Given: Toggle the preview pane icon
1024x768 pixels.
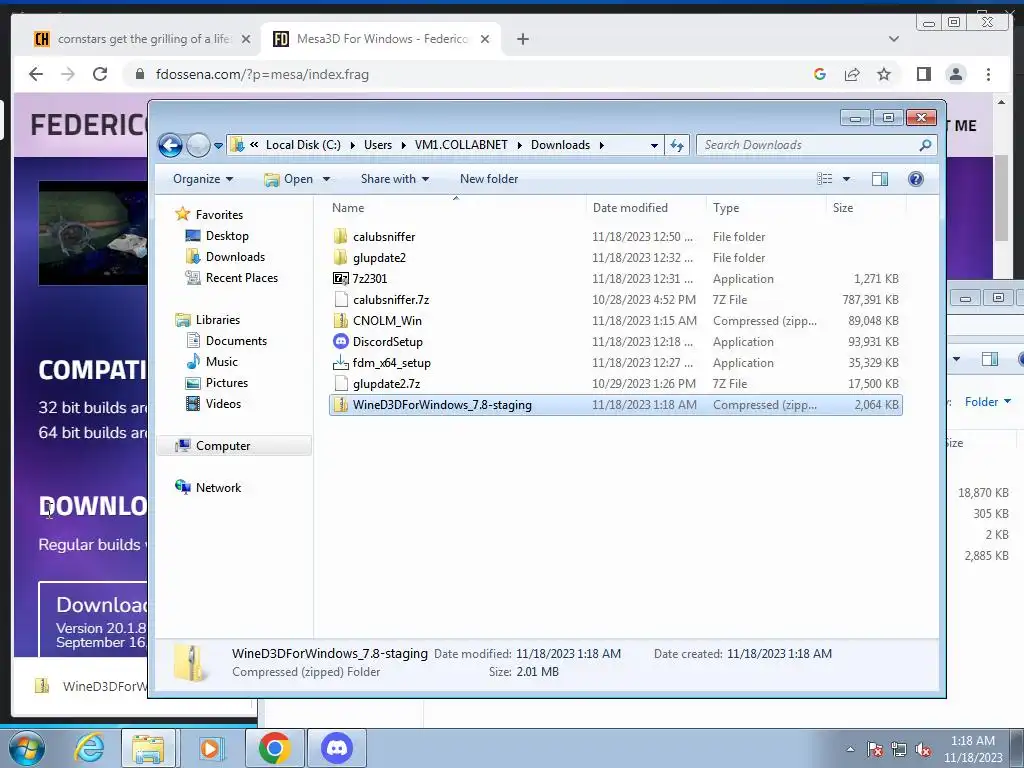Looking at the screenshot, I should [x=880, y=179].
